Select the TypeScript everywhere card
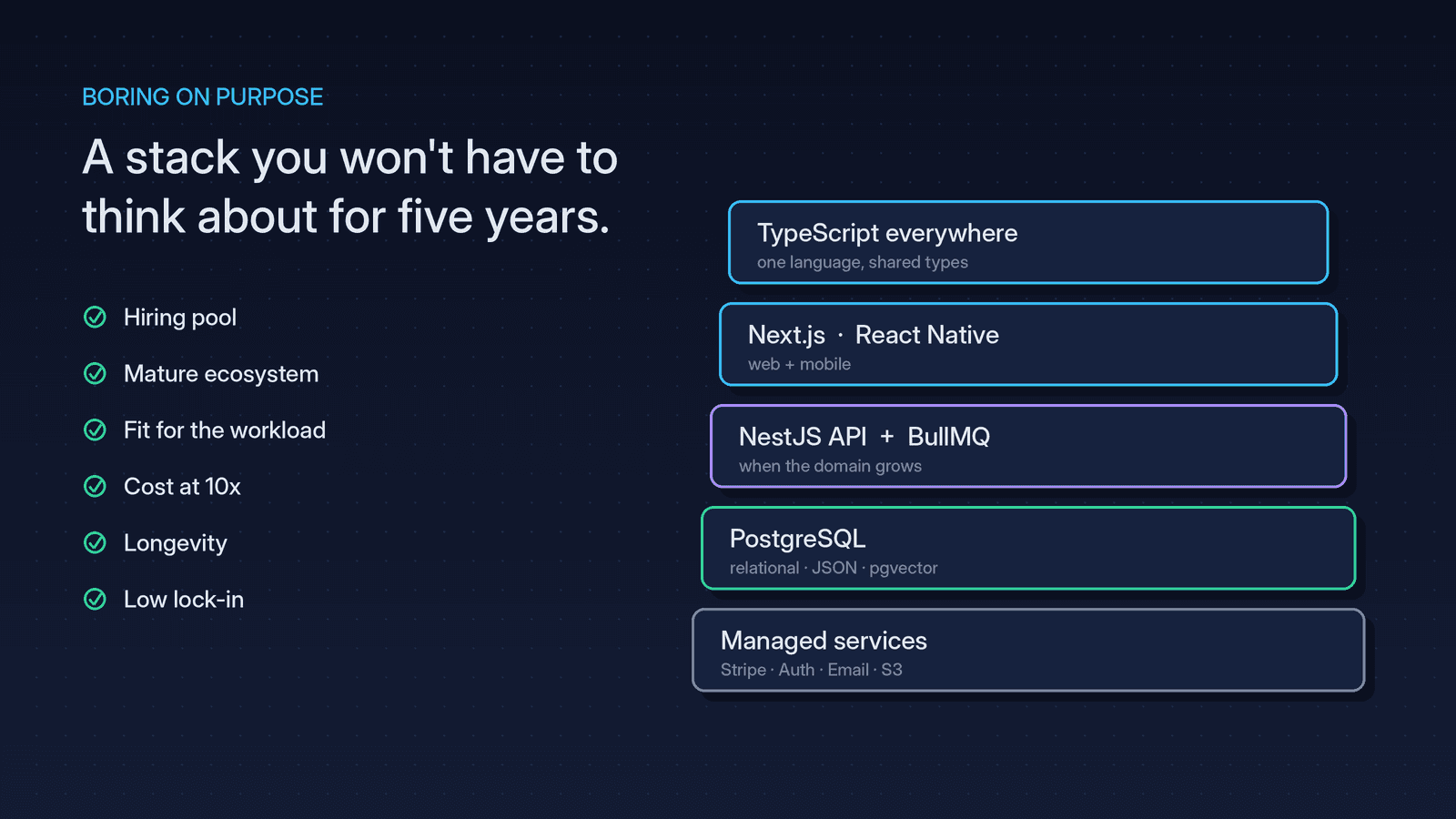 coord(1028,242)
